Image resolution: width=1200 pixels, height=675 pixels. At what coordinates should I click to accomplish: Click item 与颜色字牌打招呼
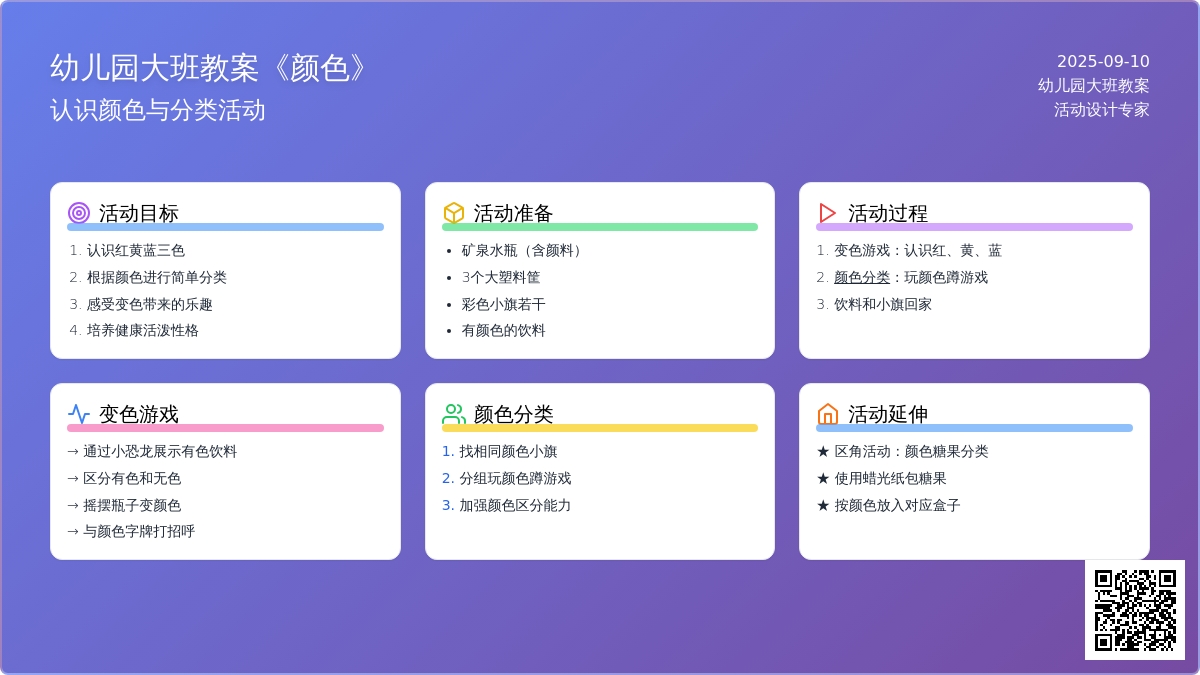139,531
